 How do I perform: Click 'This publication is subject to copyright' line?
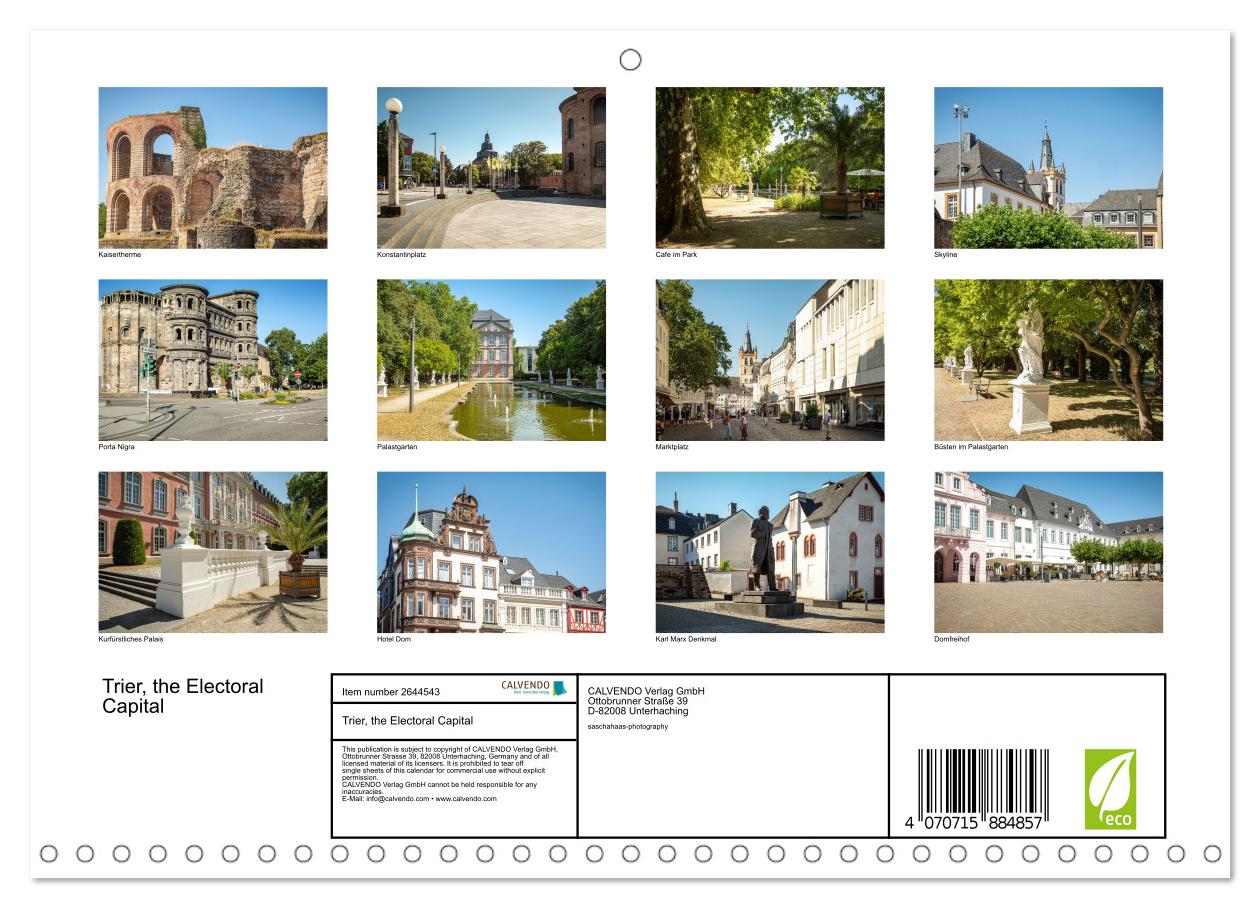click(x=450, y=748)
